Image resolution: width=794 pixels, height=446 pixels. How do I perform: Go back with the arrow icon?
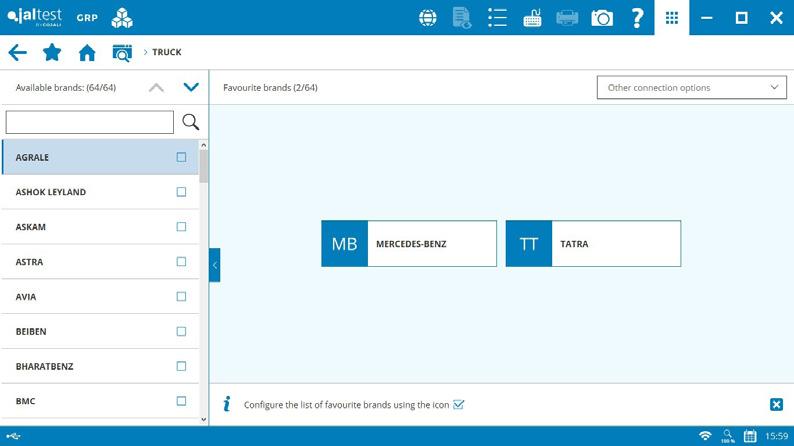tap(18, 52)
